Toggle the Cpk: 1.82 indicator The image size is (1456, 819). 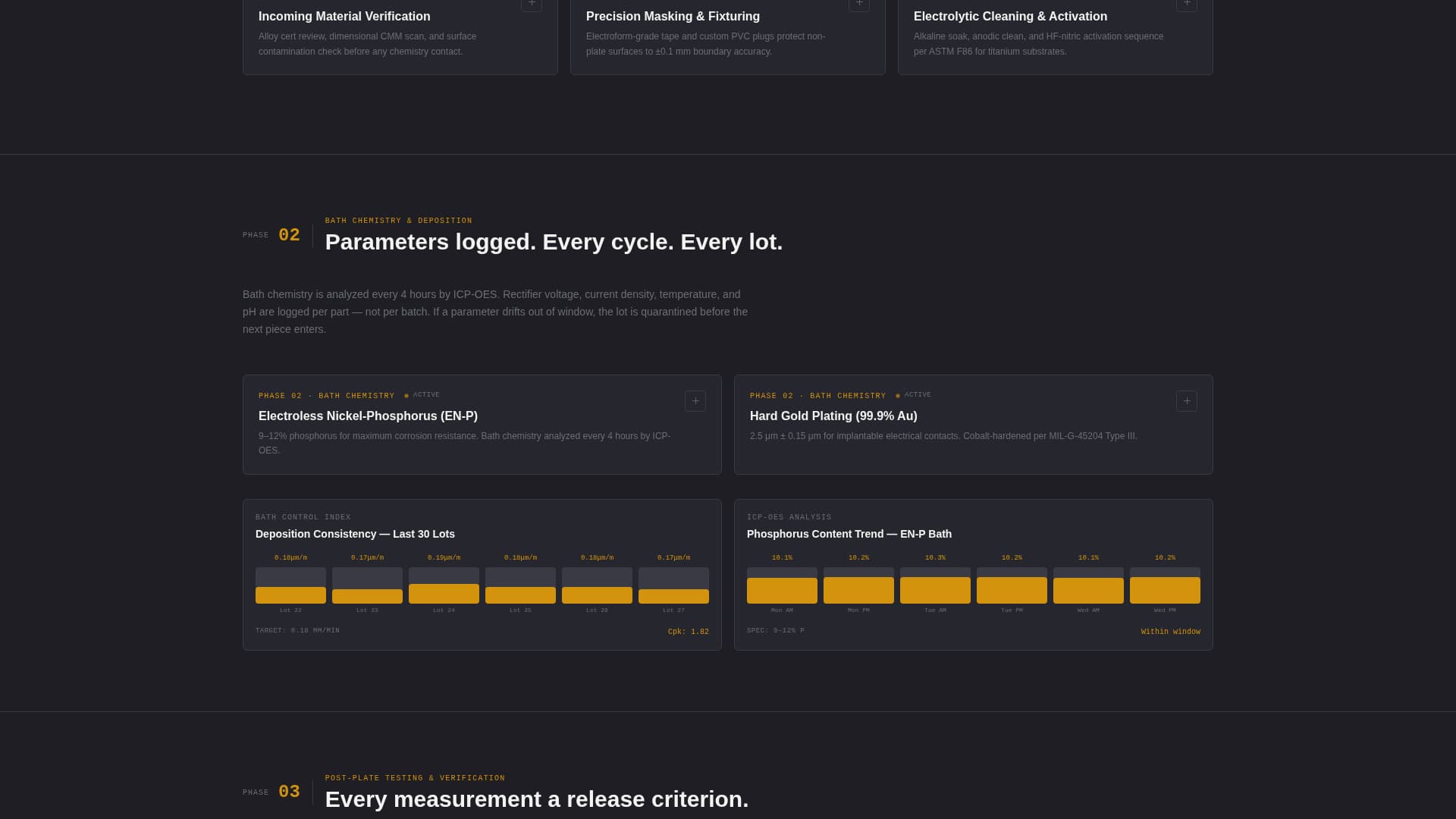[687, 631]
